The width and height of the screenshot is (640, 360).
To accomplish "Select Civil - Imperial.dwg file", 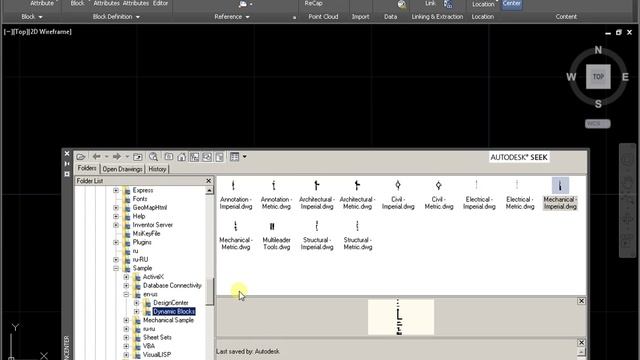I will [398, 195].
